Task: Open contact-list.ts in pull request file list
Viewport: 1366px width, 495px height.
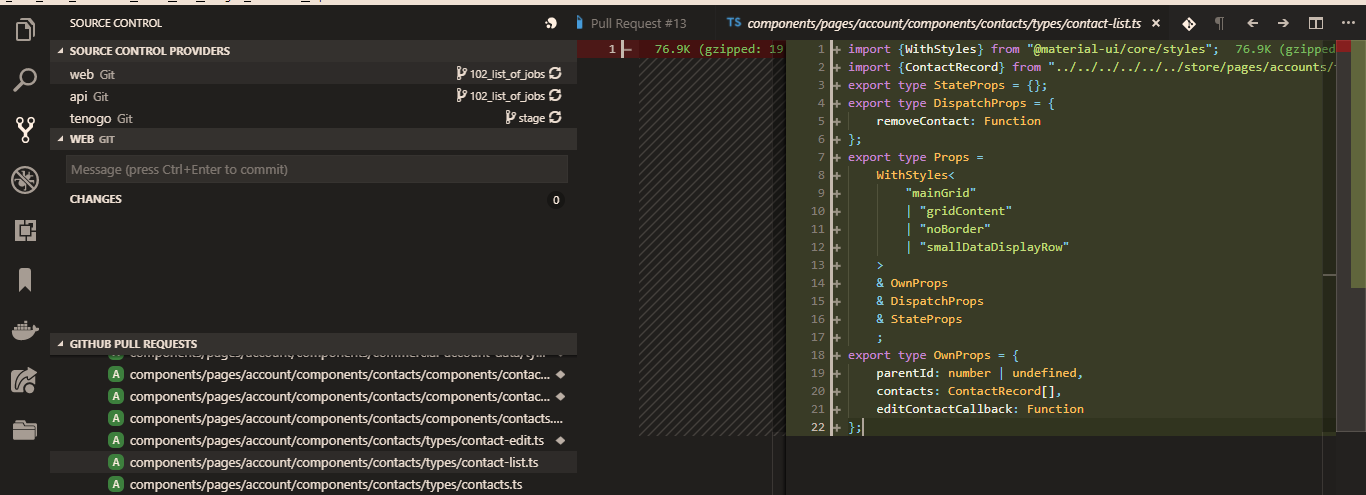Action: point(334,463)
